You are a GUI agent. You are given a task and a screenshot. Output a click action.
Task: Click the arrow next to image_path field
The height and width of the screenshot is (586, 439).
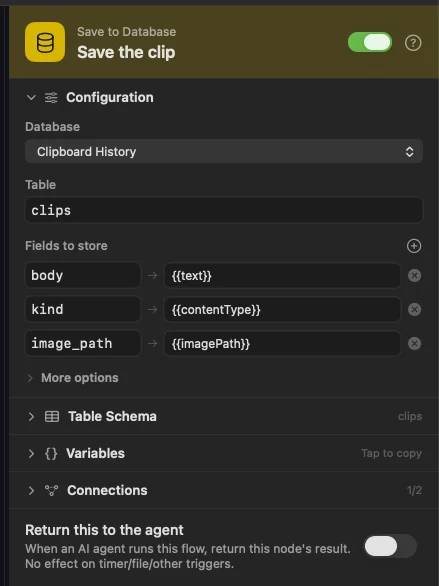[x=152, y=343]
